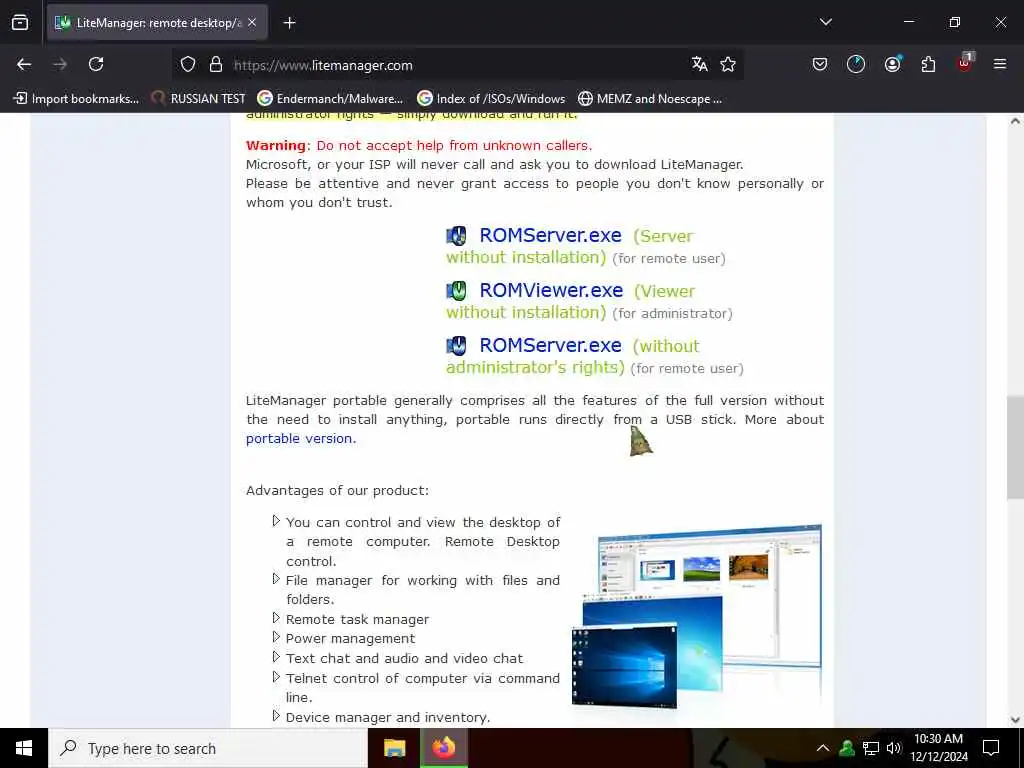Open the list all tabs chevron
Screen dimensions: 1024x768
[x=825, y=22]
